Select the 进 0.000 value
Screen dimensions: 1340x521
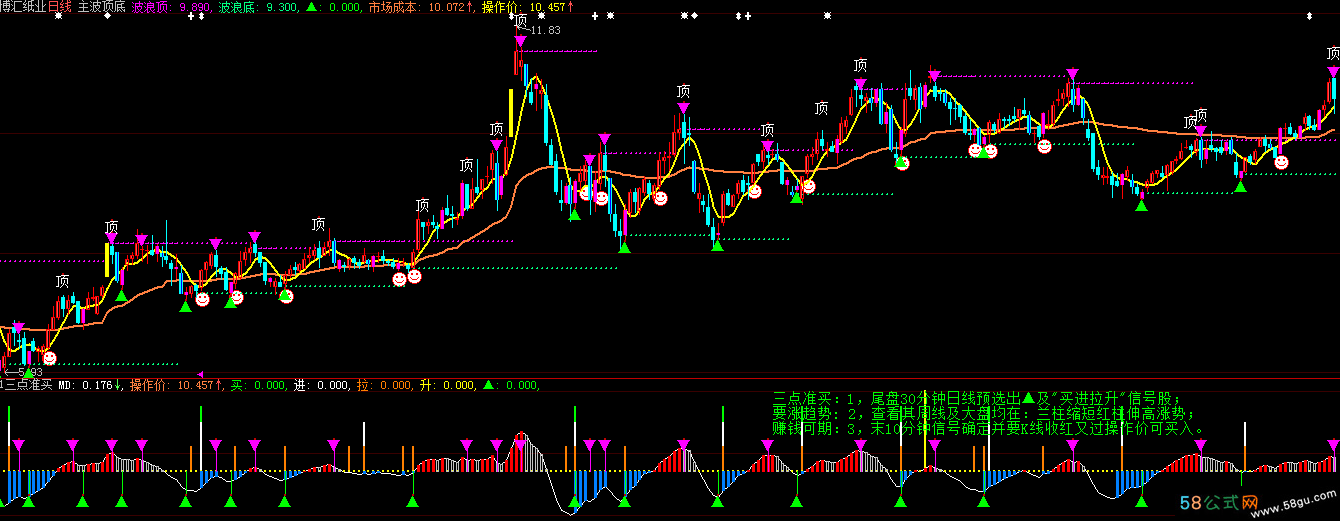pyautogui.click(x=321, y=385)
